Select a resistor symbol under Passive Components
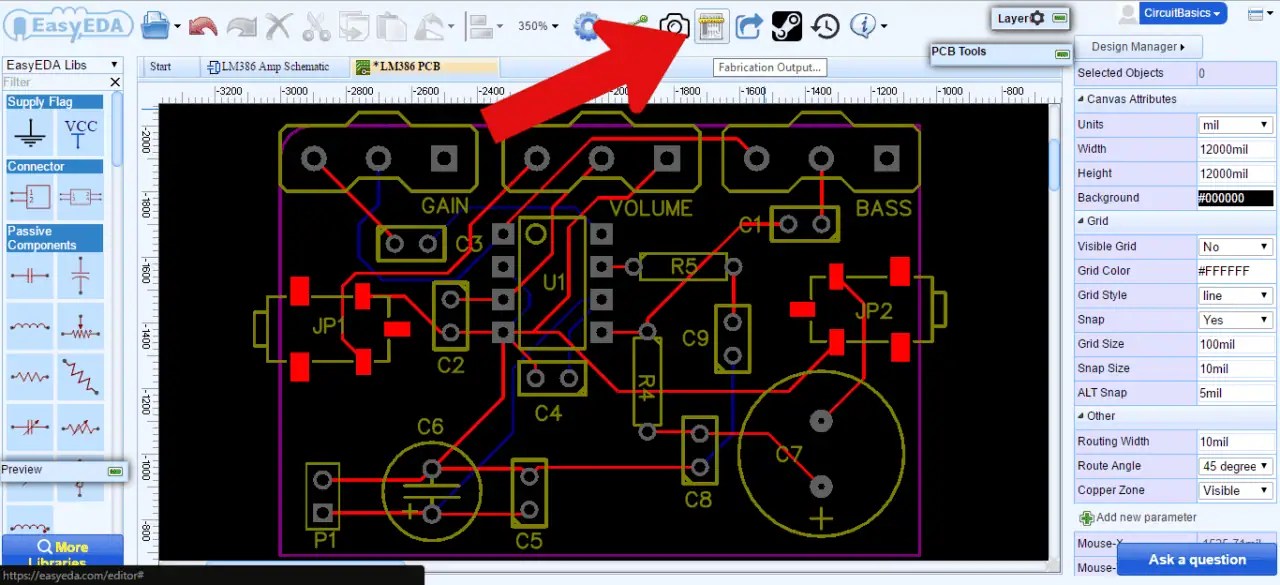The height and width of the screenshot is (585, 1280). 30,378
